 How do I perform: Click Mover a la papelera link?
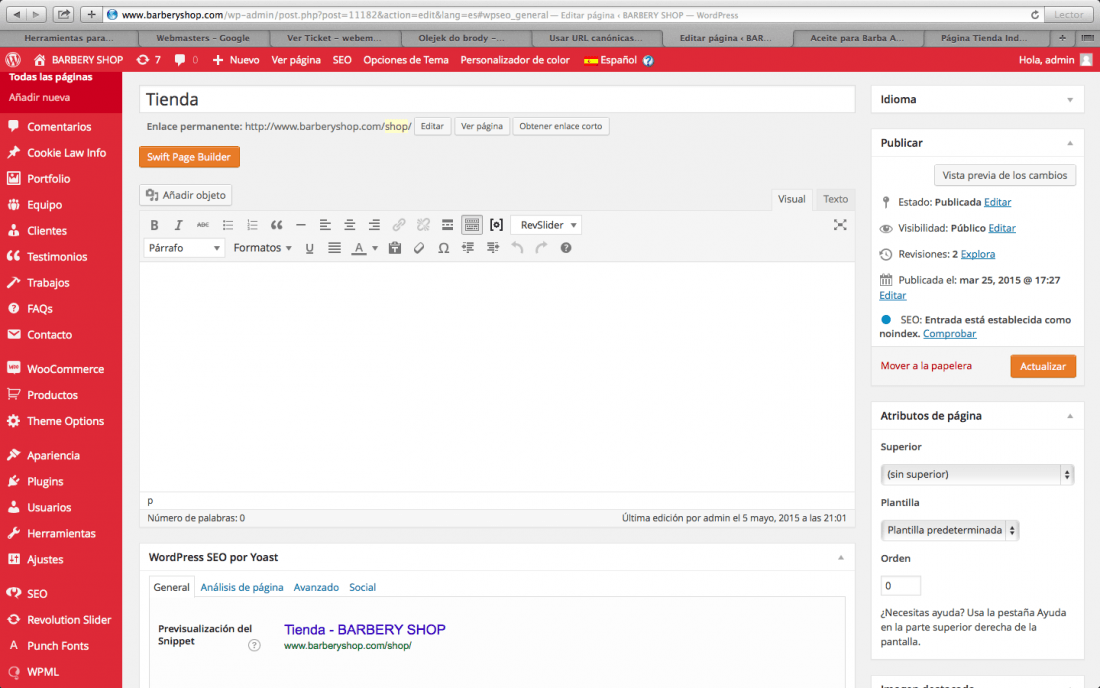point(926,366)
